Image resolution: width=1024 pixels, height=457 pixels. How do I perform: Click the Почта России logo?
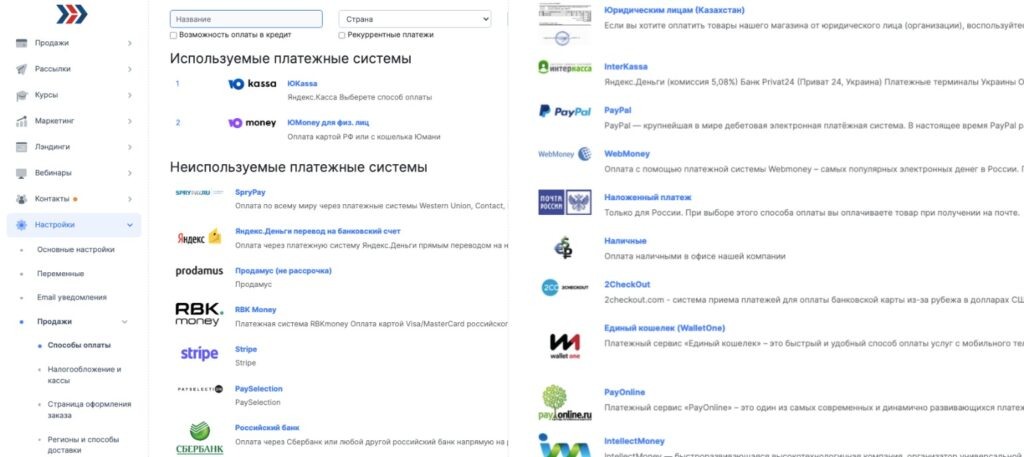tap(565, 202)
